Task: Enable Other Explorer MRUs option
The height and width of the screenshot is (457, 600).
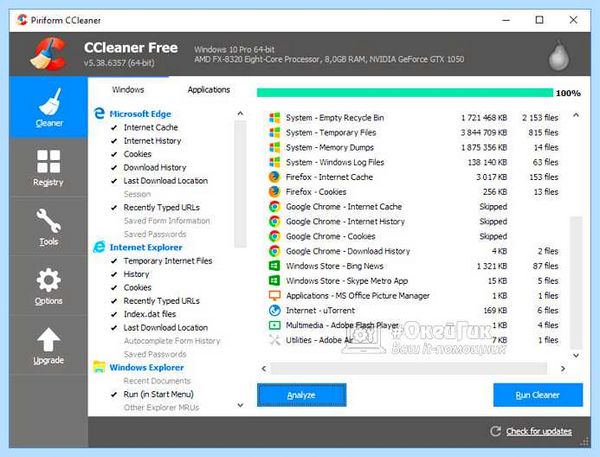Action: tap(161, 408)
